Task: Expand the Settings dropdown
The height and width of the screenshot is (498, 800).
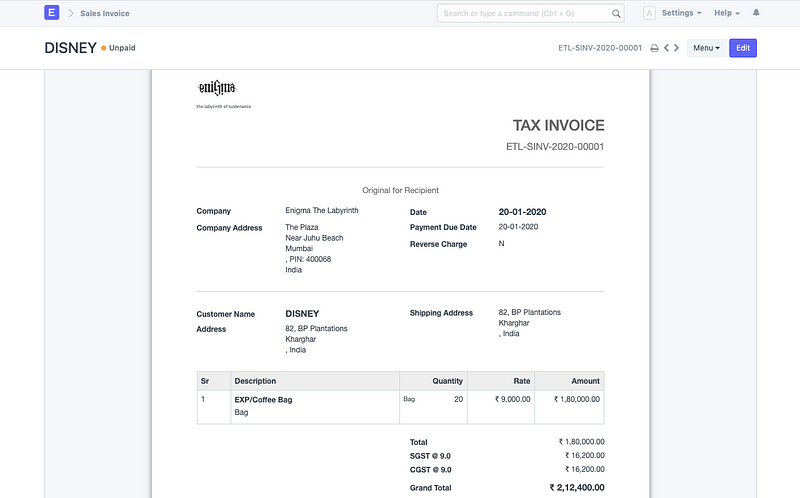Action: point(682,14)
